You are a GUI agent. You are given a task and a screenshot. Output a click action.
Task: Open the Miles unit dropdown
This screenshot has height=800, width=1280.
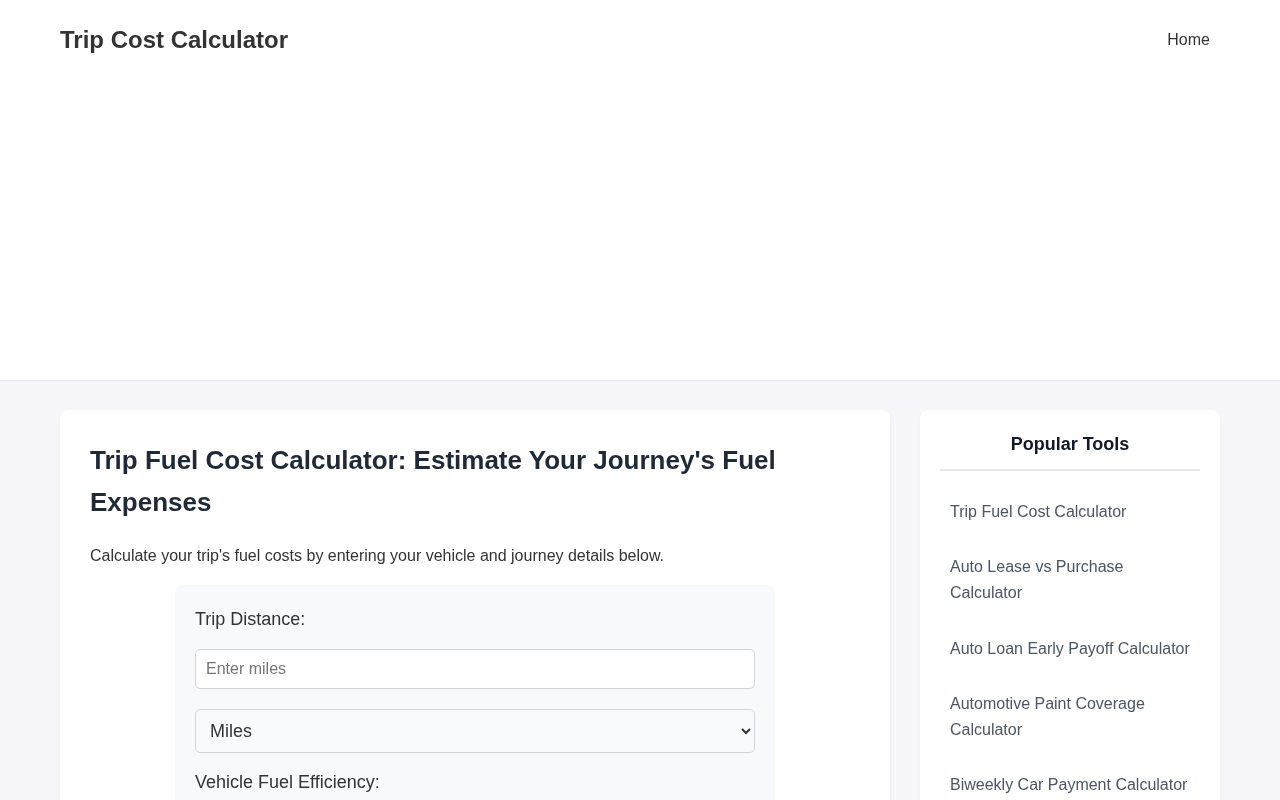475,731
